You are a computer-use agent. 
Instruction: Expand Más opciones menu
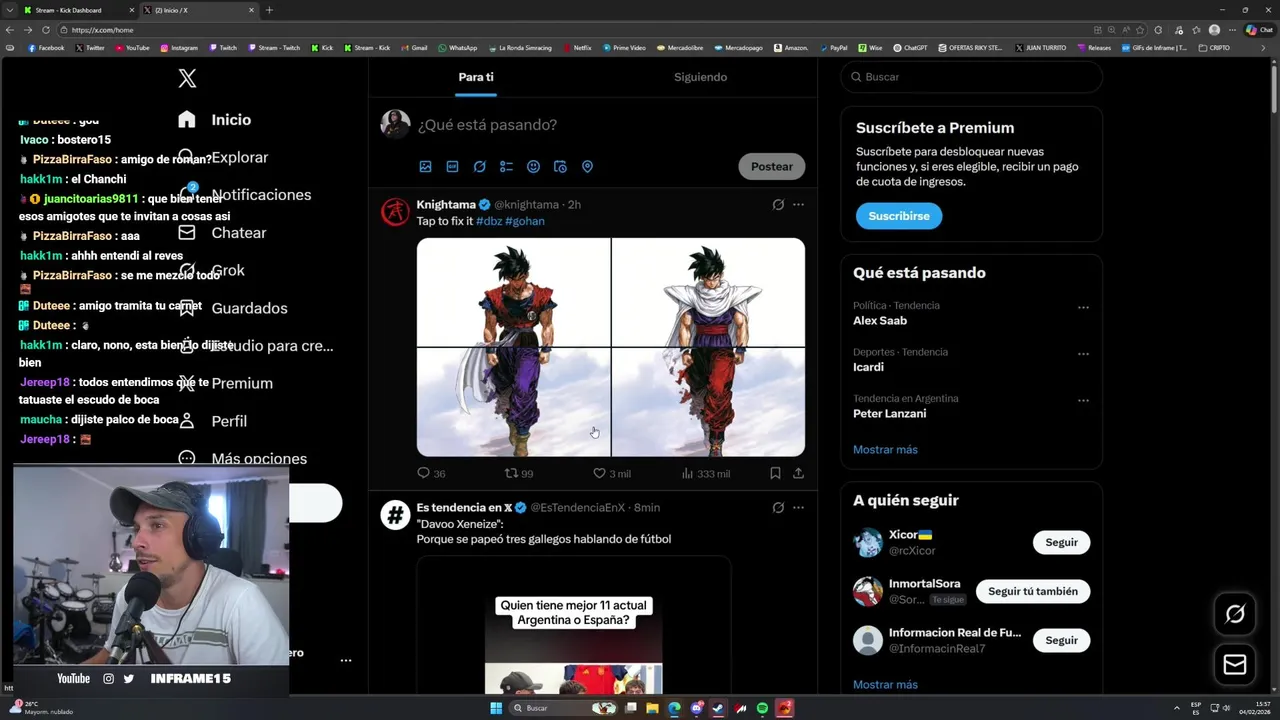point(259,459)
